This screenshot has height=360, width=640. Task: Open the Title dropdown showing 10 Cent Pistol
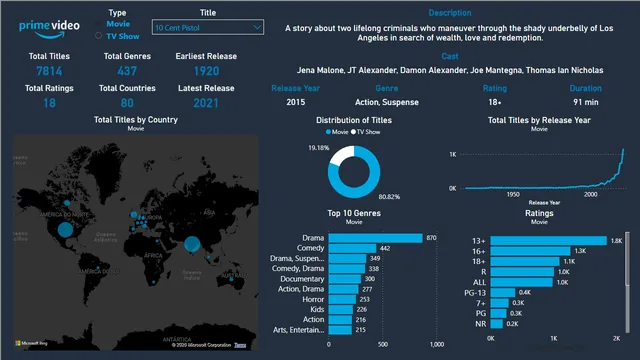pos(207,27)
